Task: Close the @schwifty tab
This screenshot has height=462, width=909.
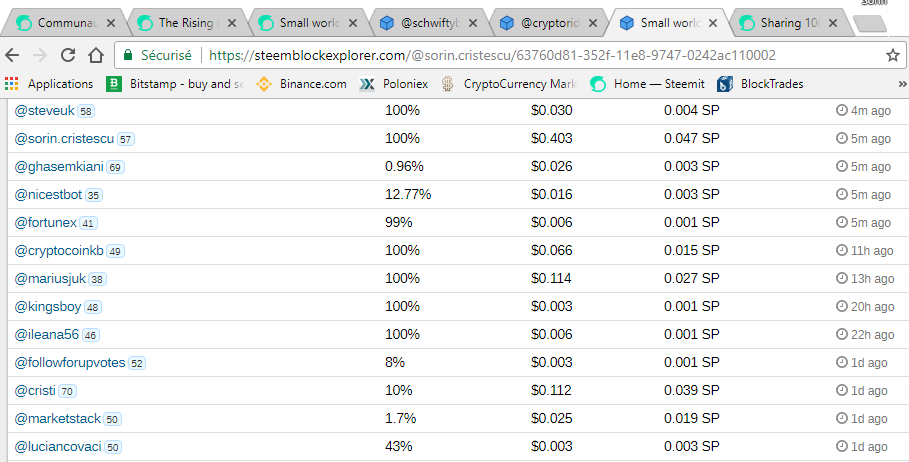Action: pyautogui.click(x=472, y=23)
